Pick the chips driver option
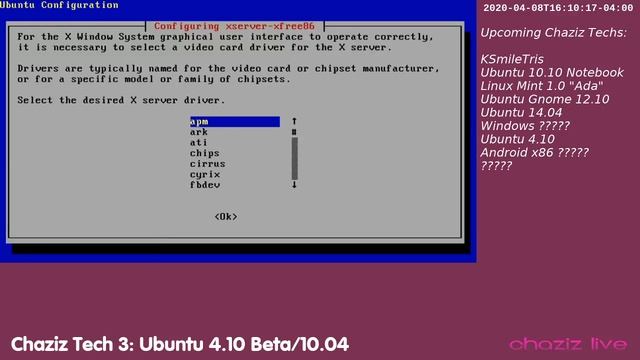Image resolution: width=640 pixels, height=360 pixels. coord(204,153)
